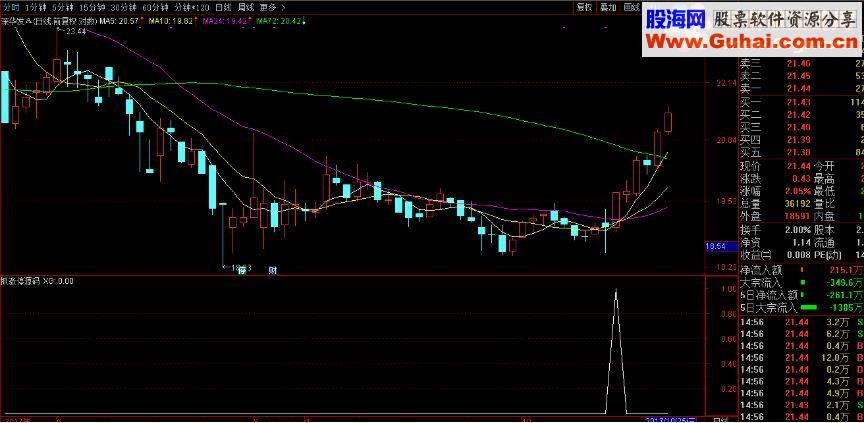Select the 分钟*120 period tab

click(x=191, y=7)
